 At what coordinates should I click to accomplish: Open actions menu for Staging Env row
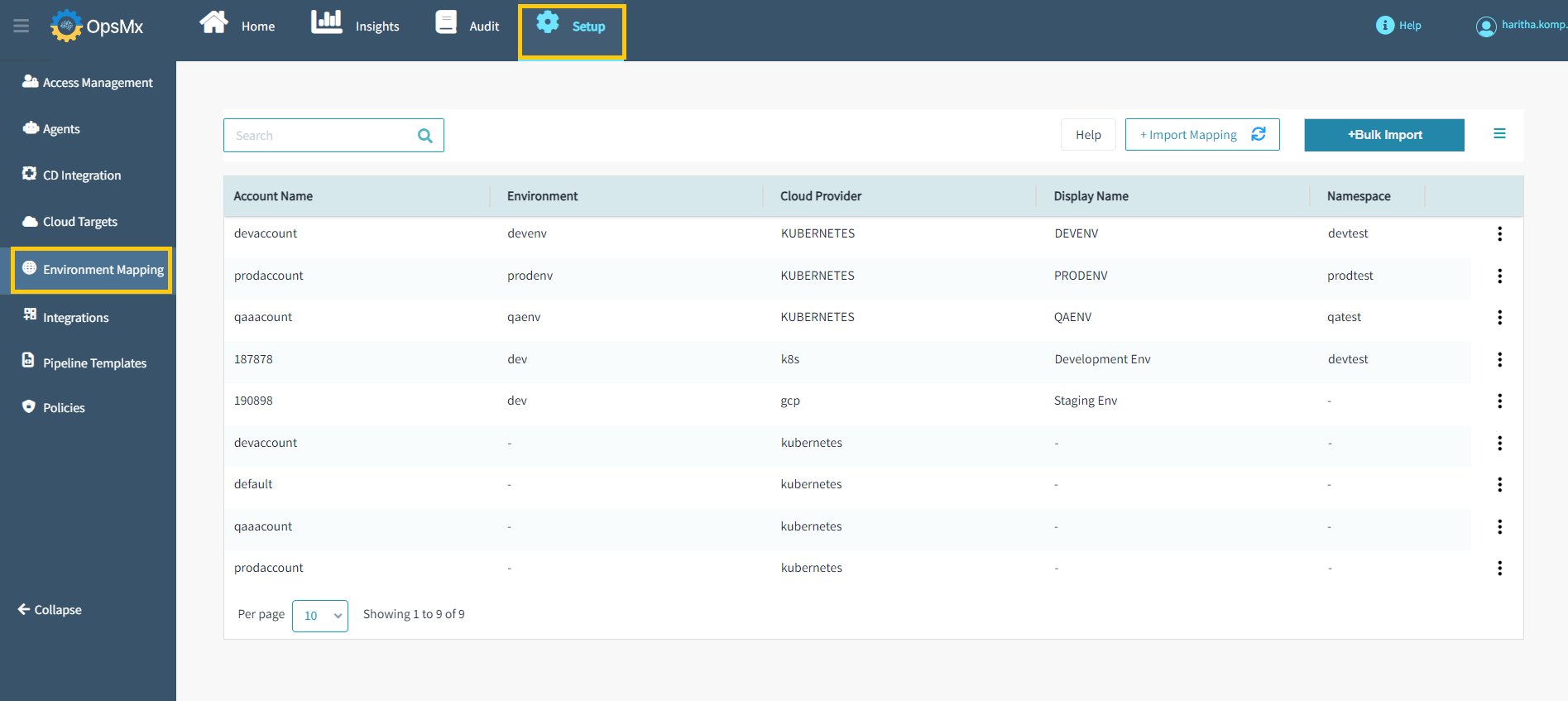point(1499,401)
